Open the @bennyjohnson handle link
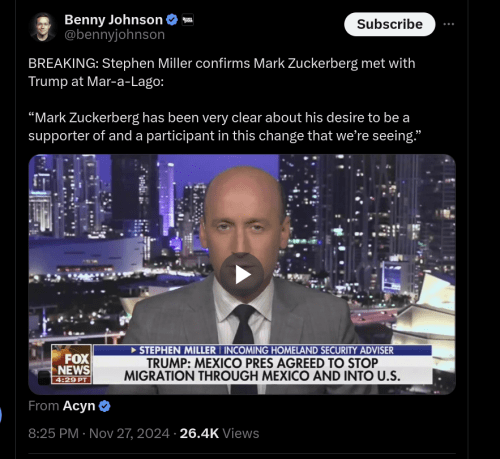This screenshot has height=459, width=500. pyautogui.click(x=114, y=35)
